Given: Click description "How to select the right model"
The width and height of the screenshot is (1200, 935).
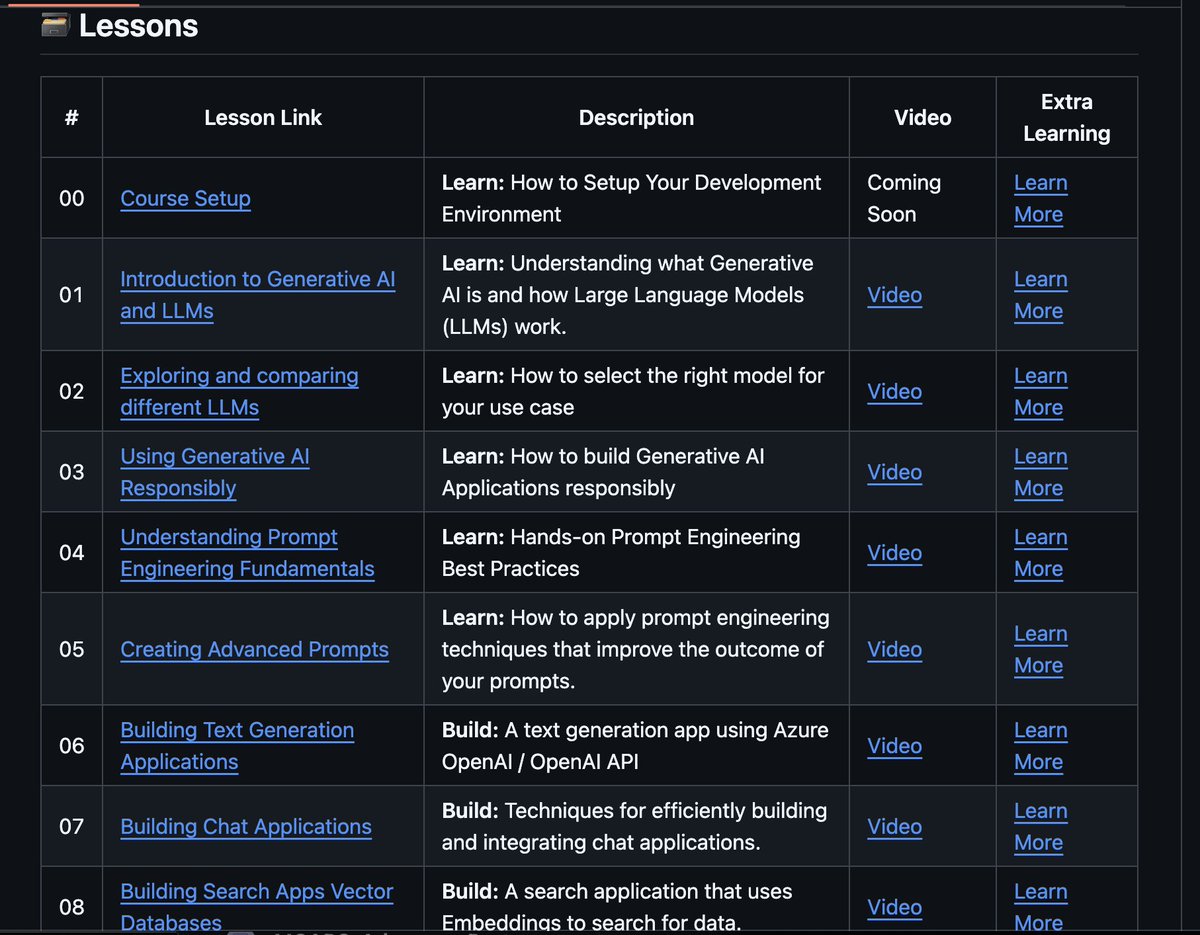Looking at the screenshot, I should (x=633, y=391).
